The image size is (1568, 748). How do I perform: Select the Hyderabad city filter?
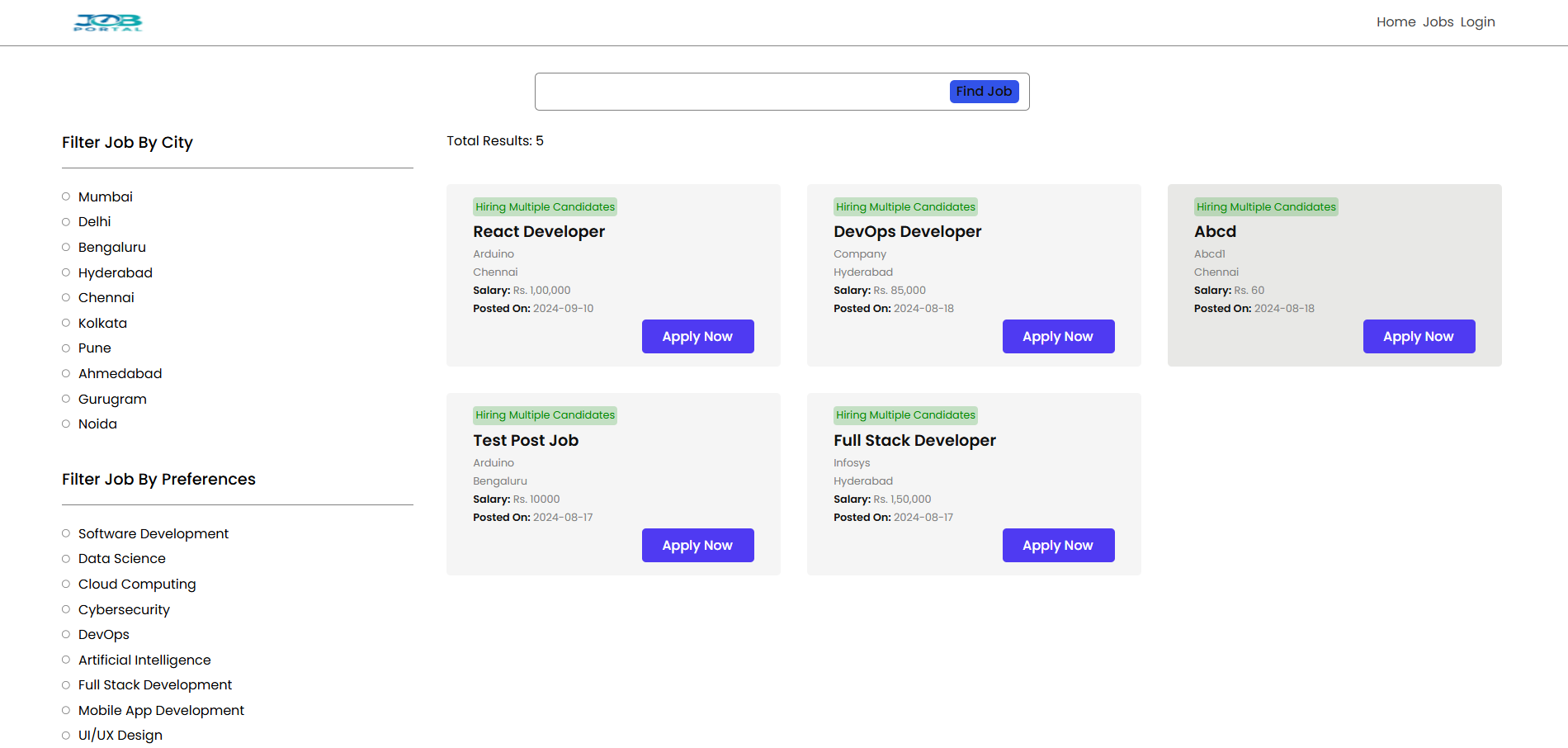tap(66, 272)
